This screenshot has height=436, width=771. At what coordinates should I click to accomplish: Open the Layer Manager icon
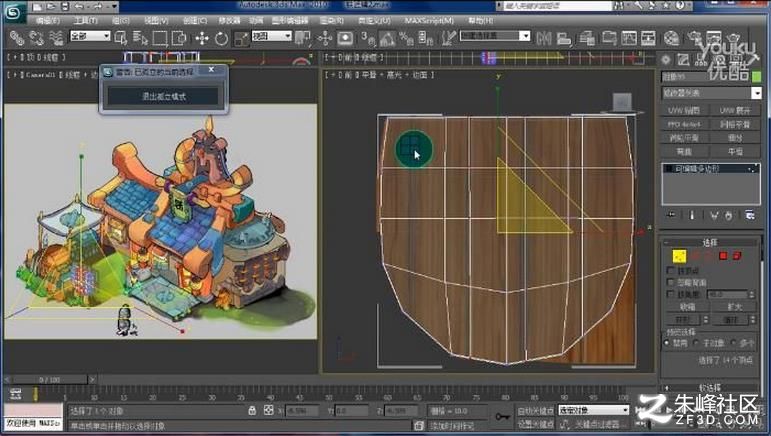coord(587,38)
